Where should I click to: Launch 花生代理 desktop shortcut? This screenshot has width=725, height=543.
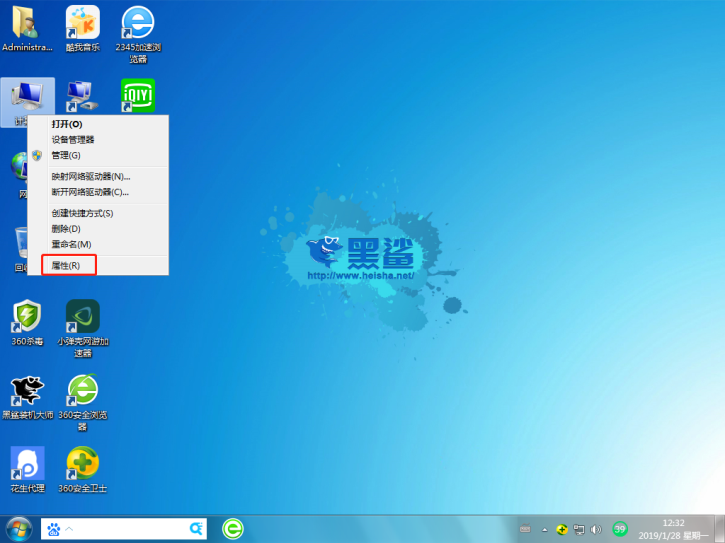click(27, 463)
